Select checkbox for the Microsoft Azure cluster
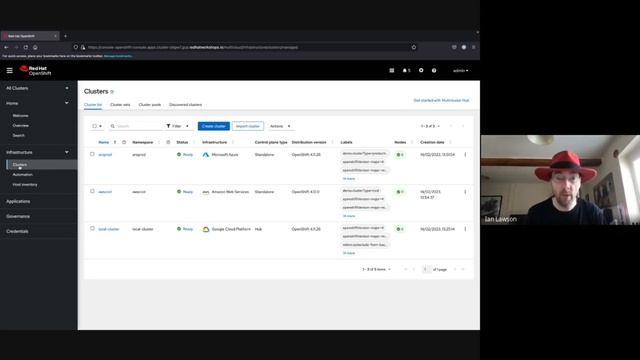This screenshot has height=360, width=640. point(92,154)
